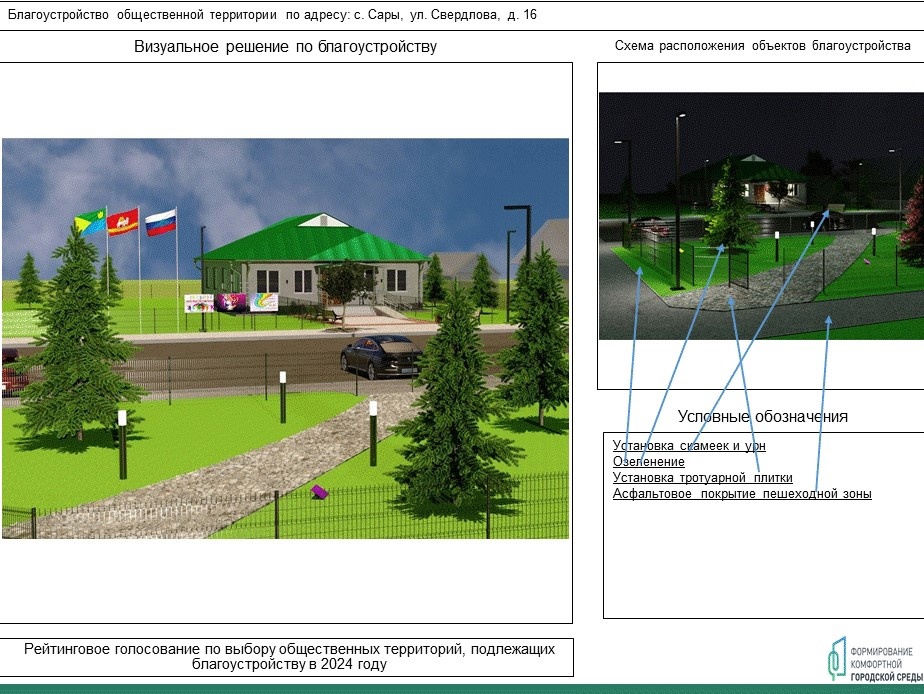
Task: Click the legend link 'Озеленение'
Action: point(648,461)
